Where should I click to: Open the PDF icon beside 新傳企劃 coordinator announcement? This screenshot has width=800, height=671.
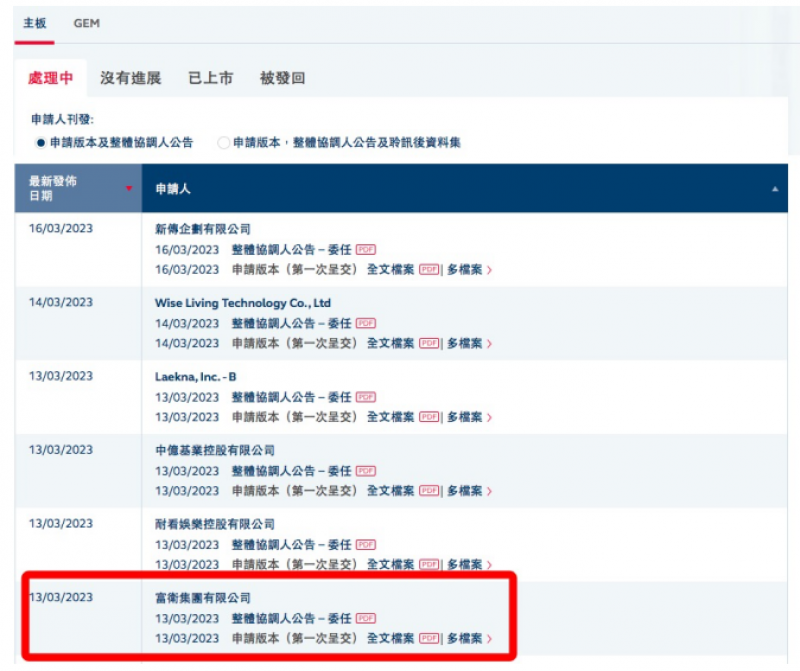point(365,249)
